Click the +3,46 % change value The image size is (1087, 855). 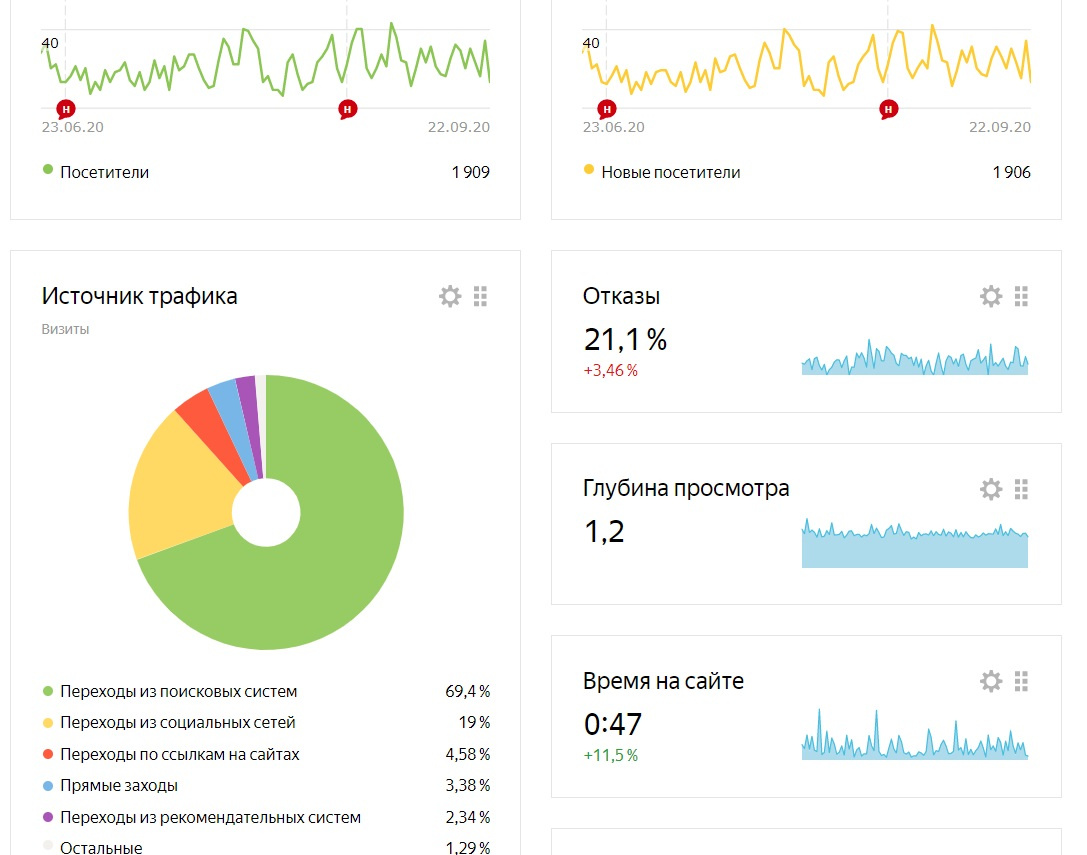click(x=610, y=370)
